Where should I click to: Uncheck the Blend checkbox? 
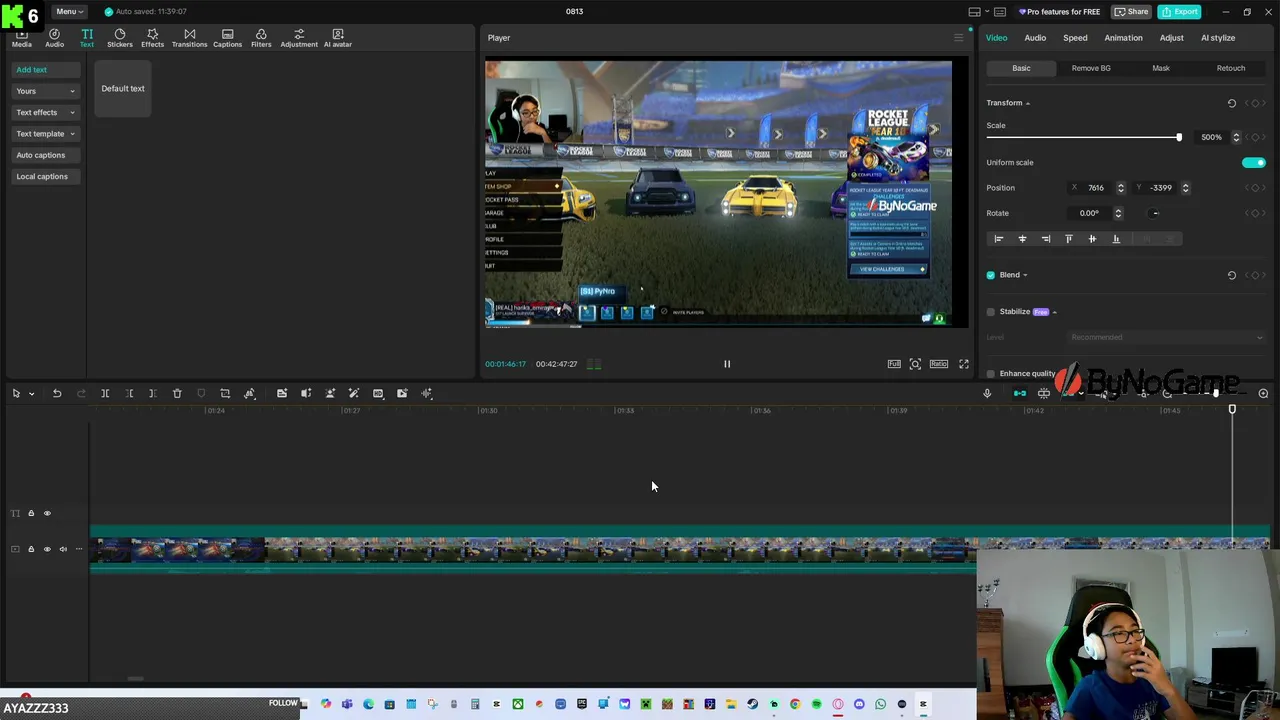coord(991,275)
